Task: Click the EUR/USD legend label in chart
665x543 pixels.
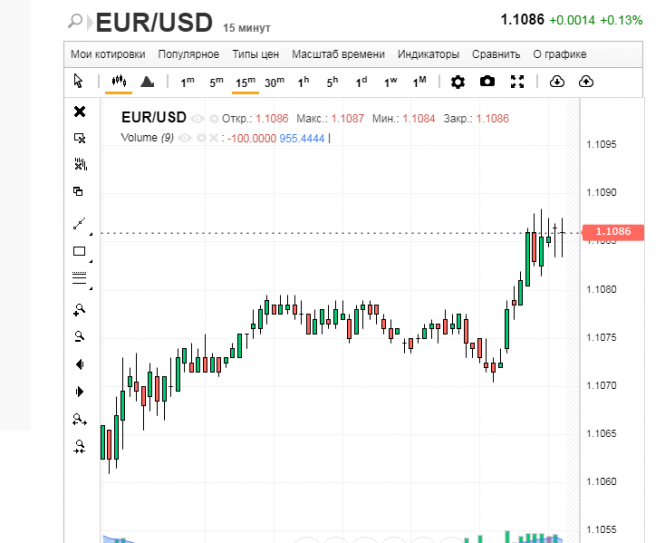Action: [x=154, y=118]
